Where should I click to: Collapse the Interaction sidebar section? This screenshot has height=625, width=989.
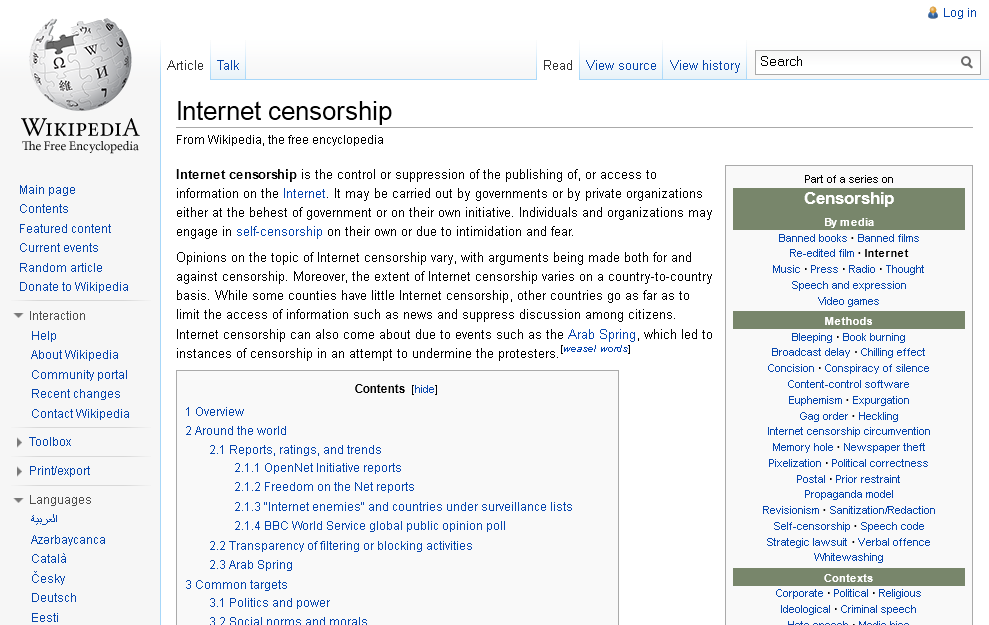[x=18, y=315]
